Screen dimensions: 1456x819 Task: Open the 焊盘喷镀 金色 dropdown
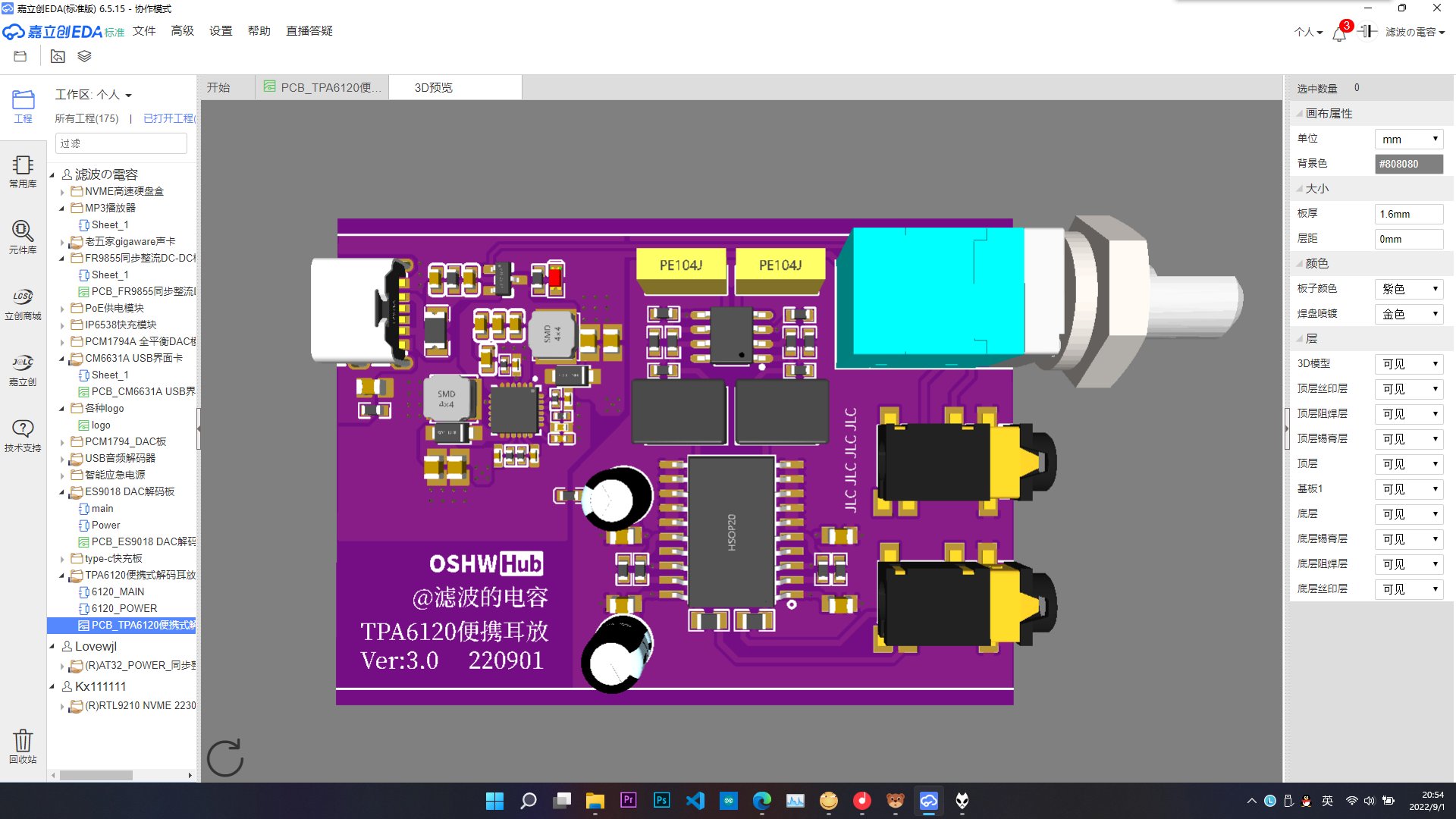1408,314
